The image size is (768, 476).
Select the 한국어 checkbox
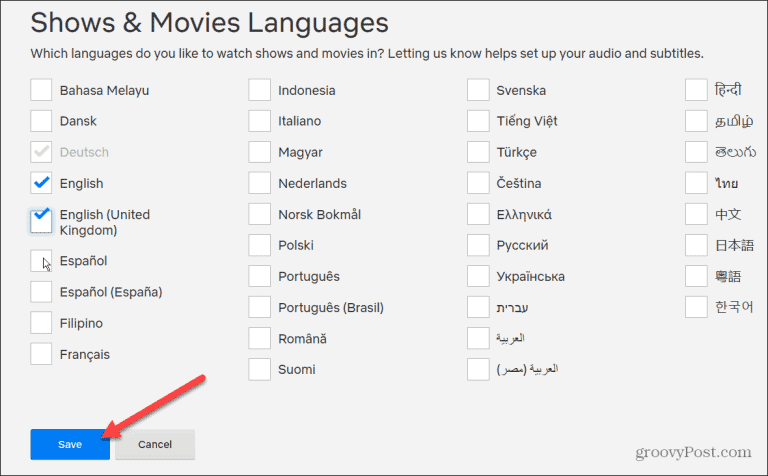696,307
